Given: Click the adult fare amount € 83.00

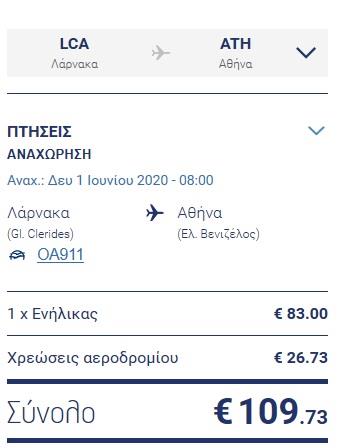Looking at the screenshot, I should 301,314.
